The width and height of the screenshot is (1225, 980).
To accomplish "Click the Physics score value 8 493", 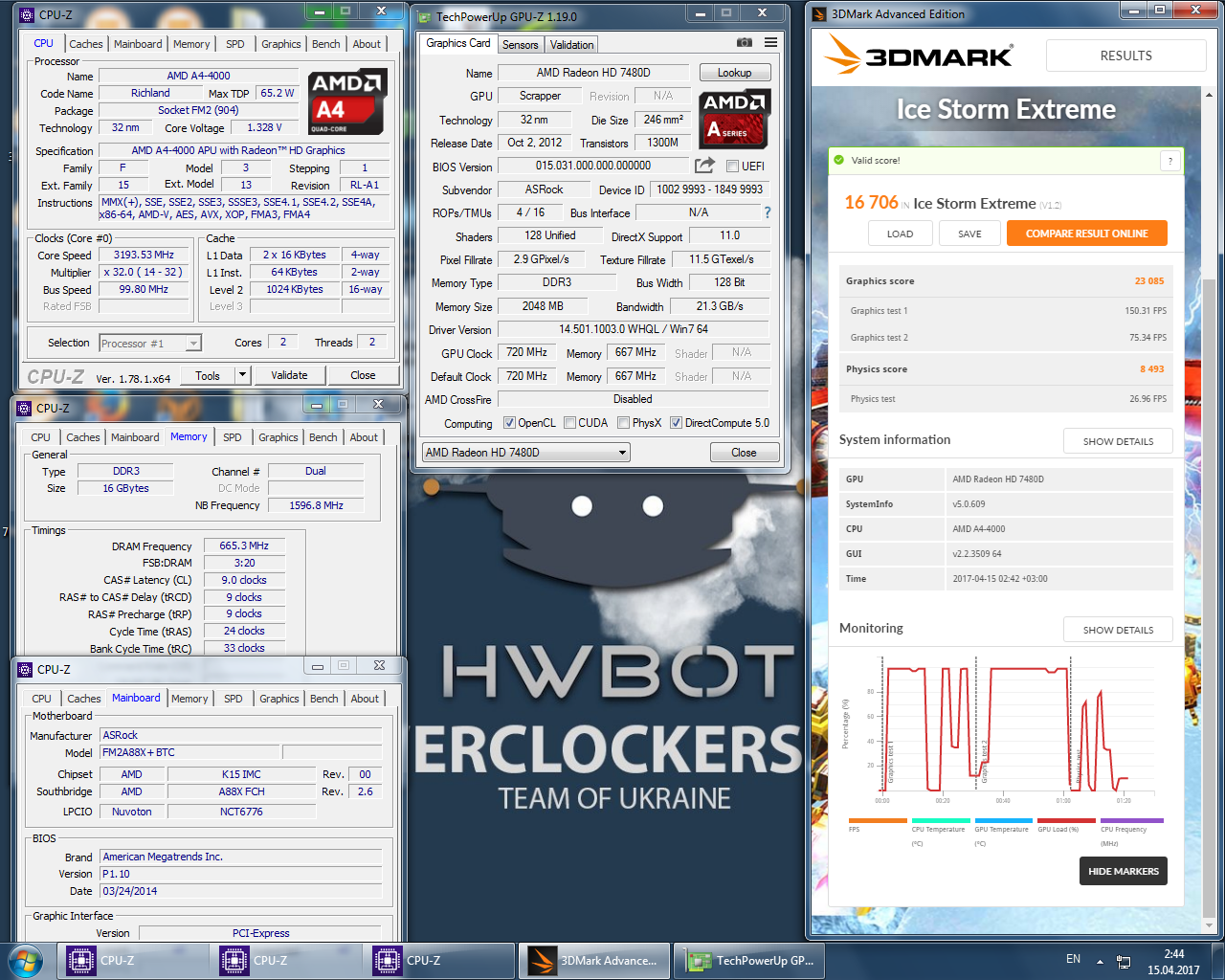I will pos(1151,369).
